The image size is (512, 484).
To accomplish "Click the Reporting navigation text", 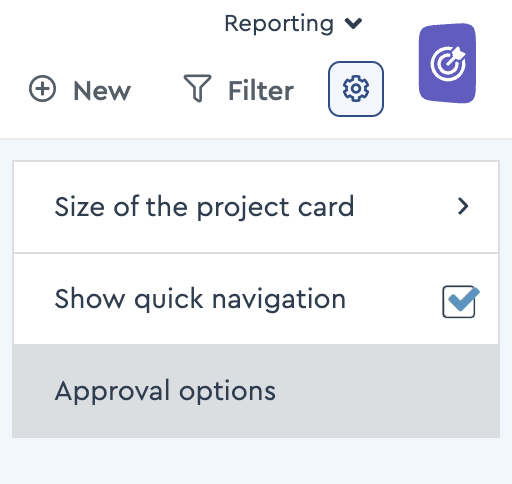I will click(x=279, y=24).
